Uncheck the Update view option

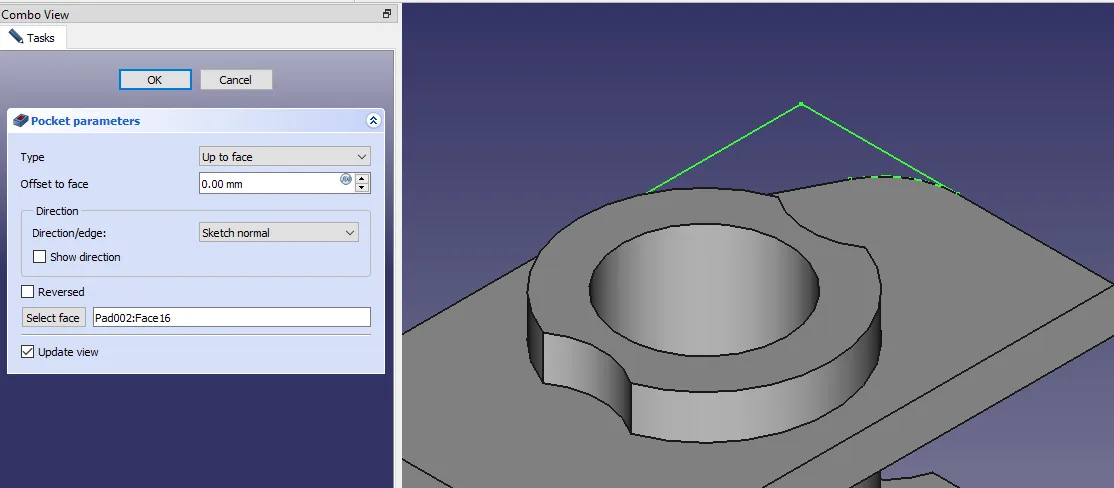click(x=28, y=352)
